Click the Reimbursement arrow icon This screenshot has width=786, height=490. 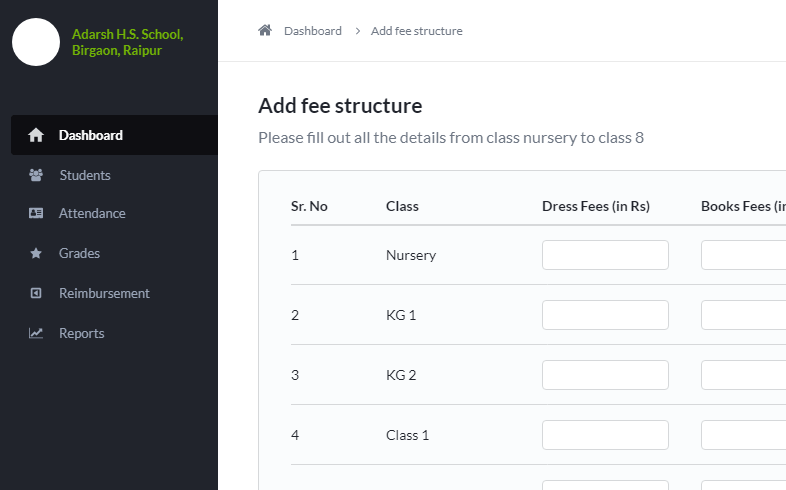click(x=36, y=293)
